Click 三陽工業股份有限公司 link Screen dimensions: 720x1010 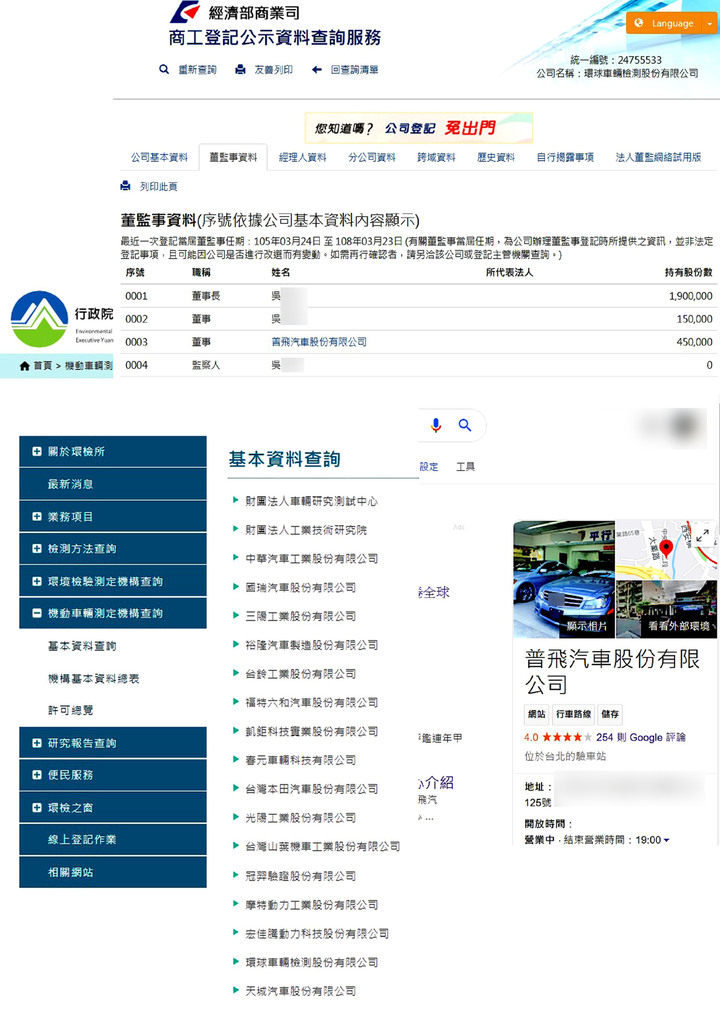pos(301,616)
